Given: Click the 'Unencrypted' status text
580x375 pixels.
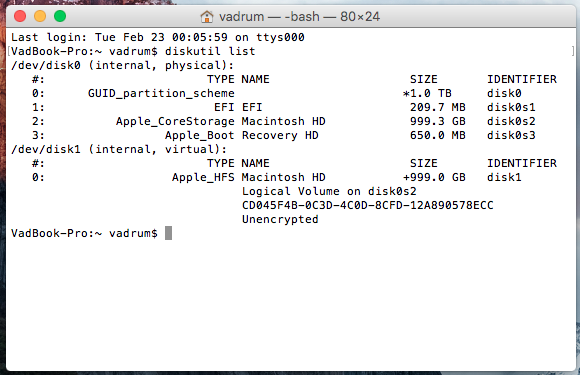Looking at the screenshot, I should click(x=280, y=219).
